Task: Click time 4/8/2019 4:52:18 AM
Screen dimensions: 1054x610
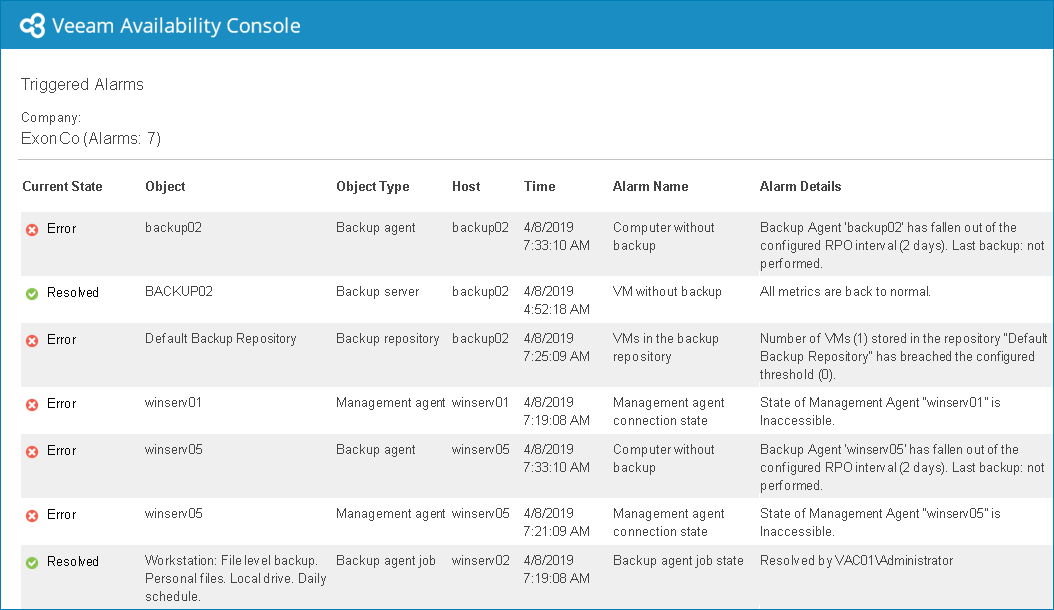Action: click(557, 300)
